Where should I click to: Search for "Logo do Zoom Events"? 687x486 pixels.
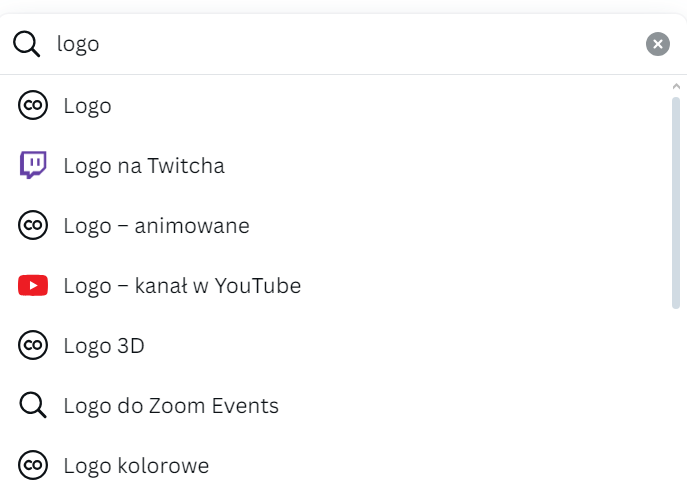point(171,406)
